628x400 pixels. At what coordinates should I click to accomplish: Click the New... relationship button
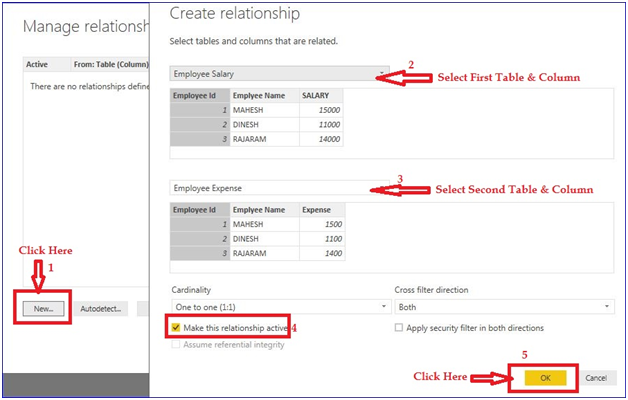43,309
